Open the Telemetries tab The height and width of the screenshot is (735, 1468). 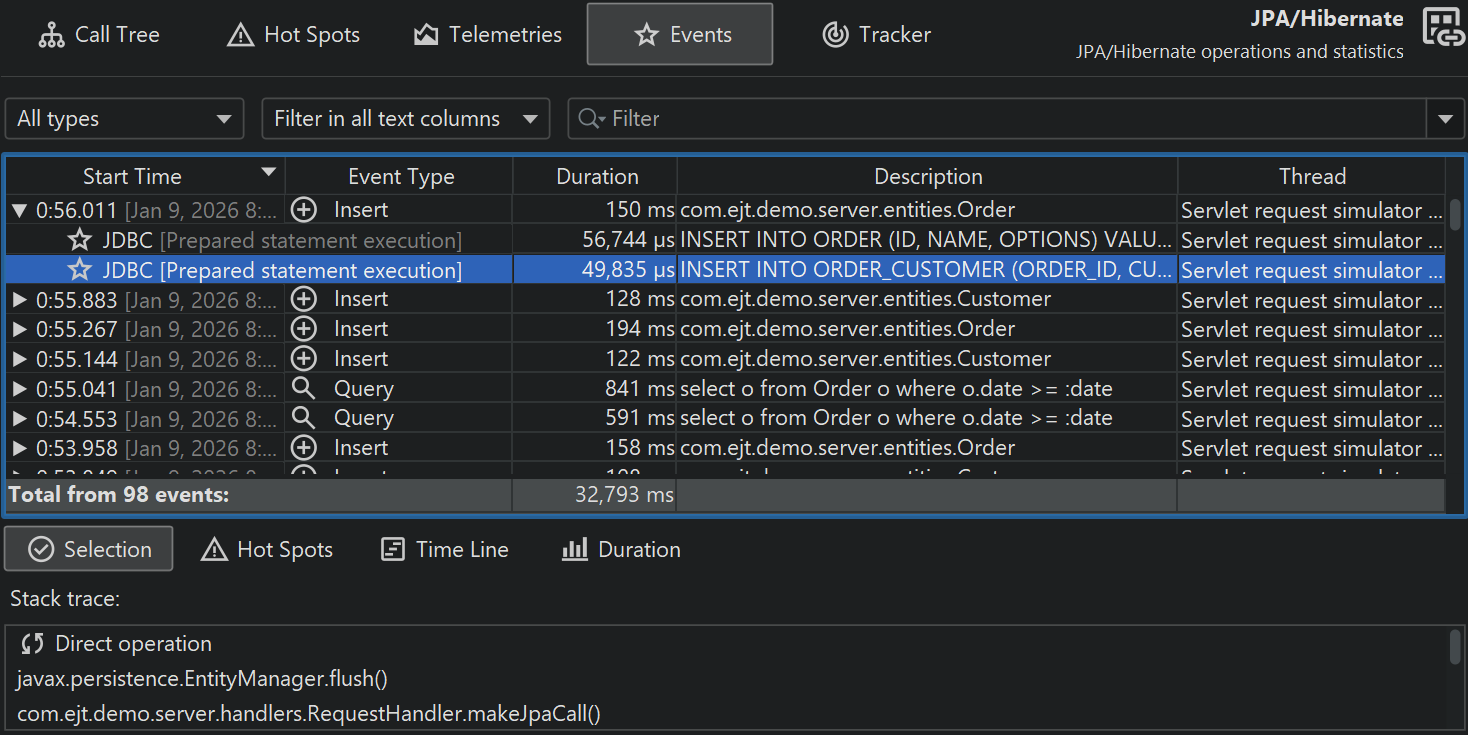coord(488,35)
